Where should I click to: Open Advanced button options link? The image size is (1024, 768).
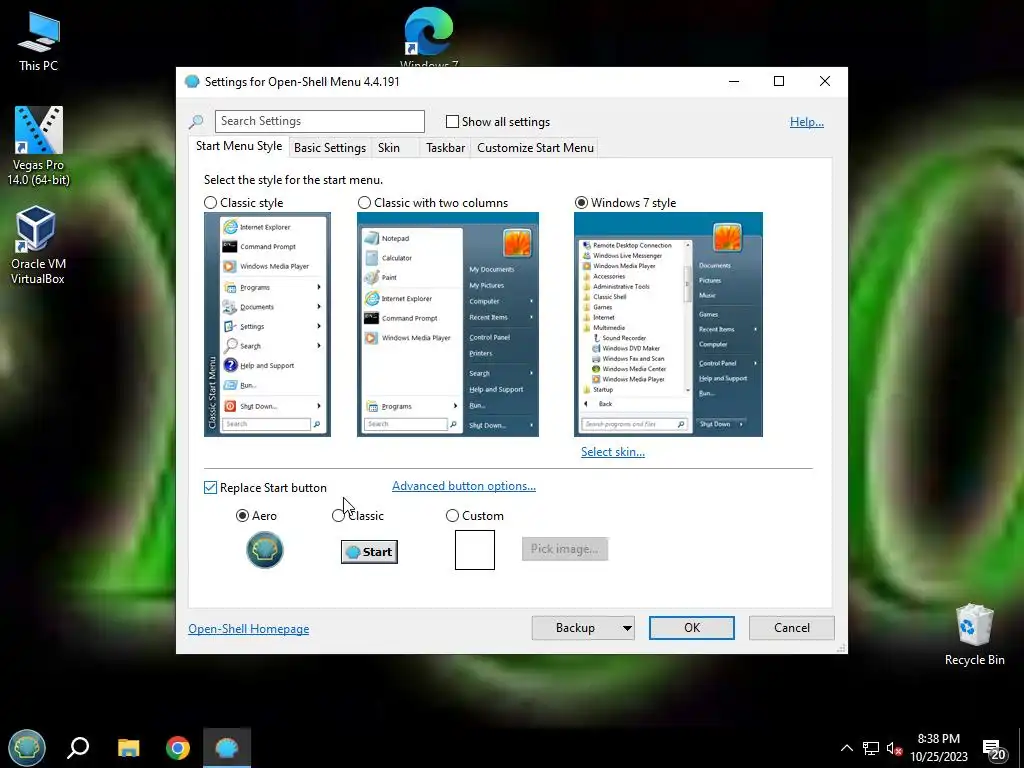[x=464, y=486]
